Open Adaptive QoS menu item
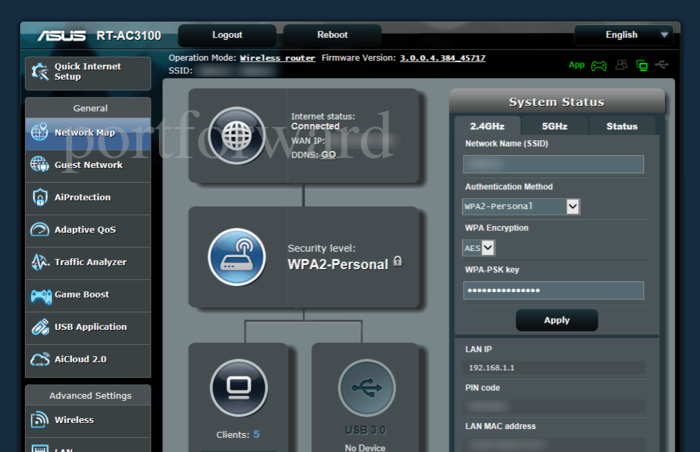This screenshot has height=452, width=700. [x=88, y=230]
